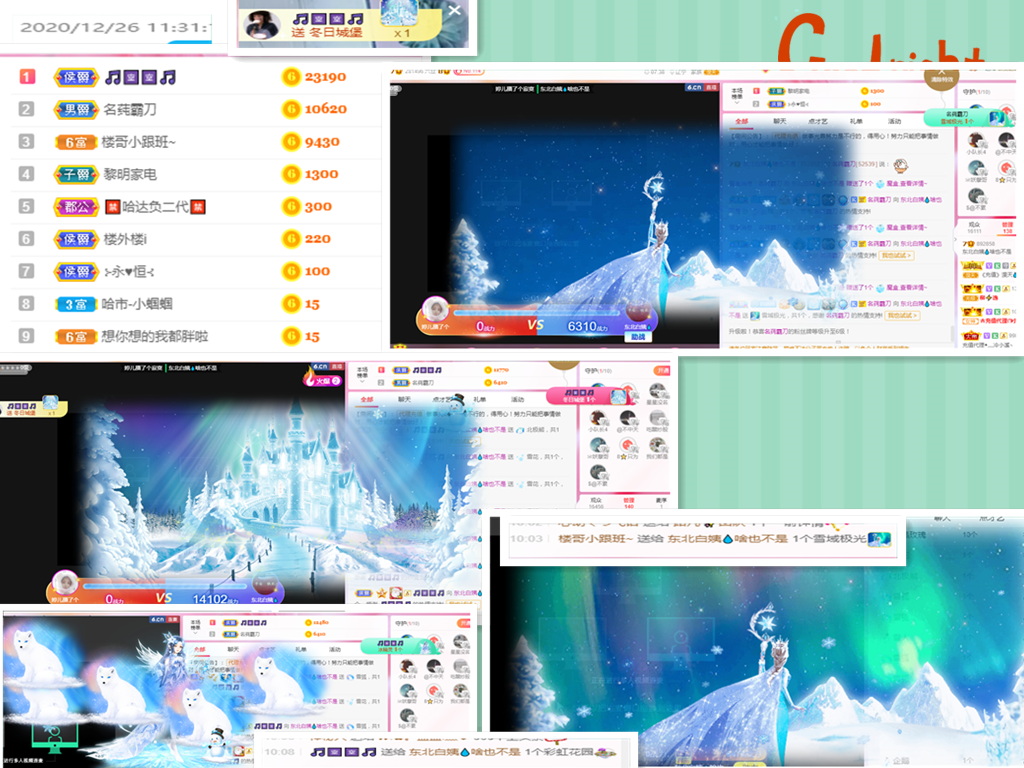Click 彩虹花园 gift icon in 10:08 message
1024x768 pixels.
(605, 752)
